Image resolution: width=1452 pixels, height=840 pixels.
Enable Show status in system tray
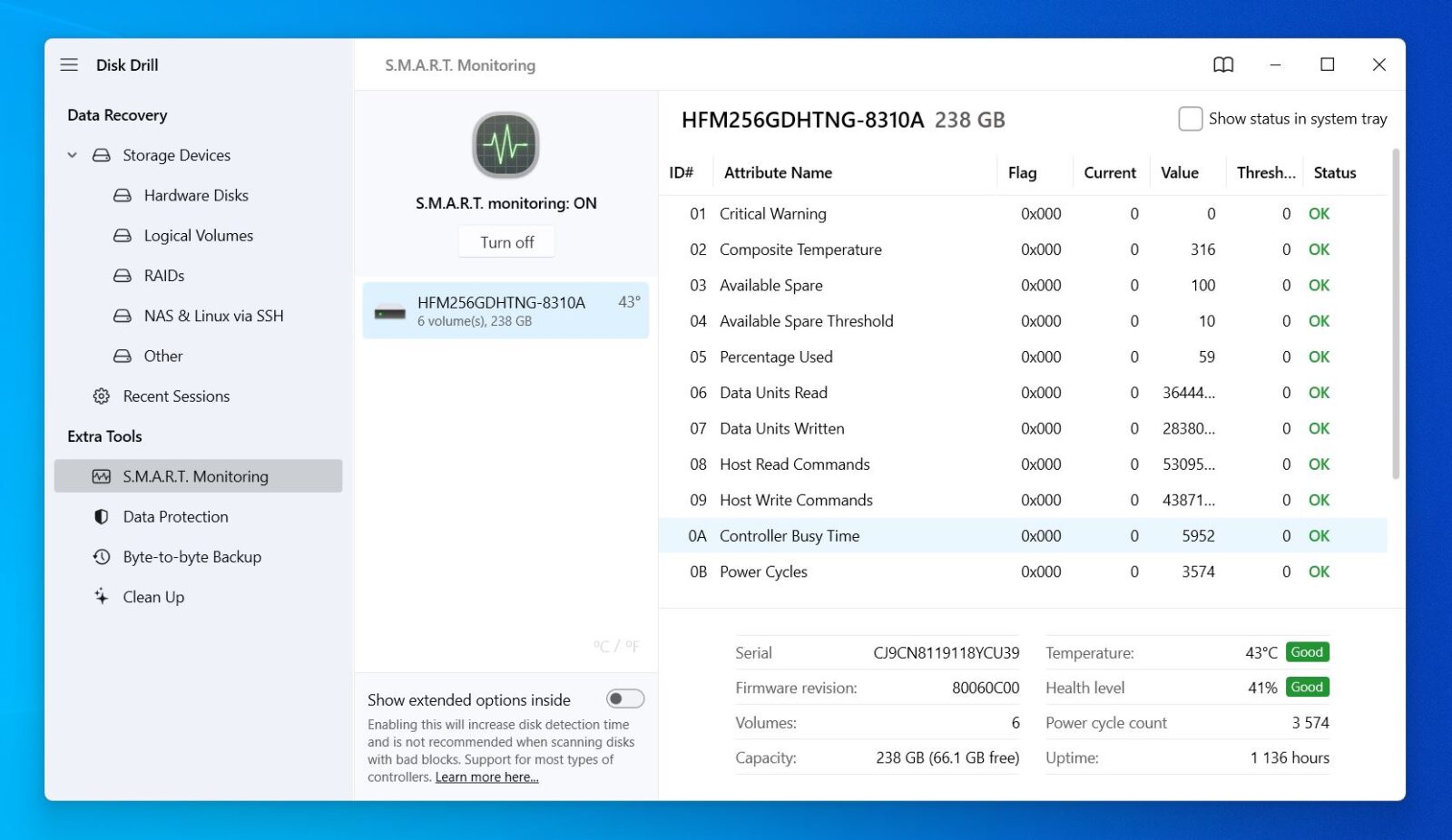coord(1189,118)
